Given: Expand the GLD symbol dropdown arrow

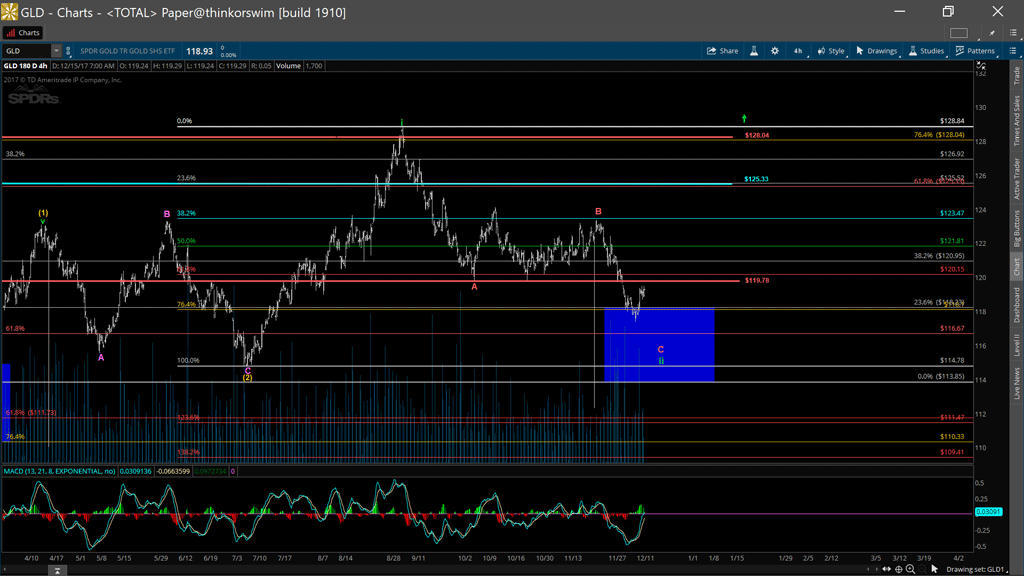Looking at the screenshot, I should (x=56, y=51).
